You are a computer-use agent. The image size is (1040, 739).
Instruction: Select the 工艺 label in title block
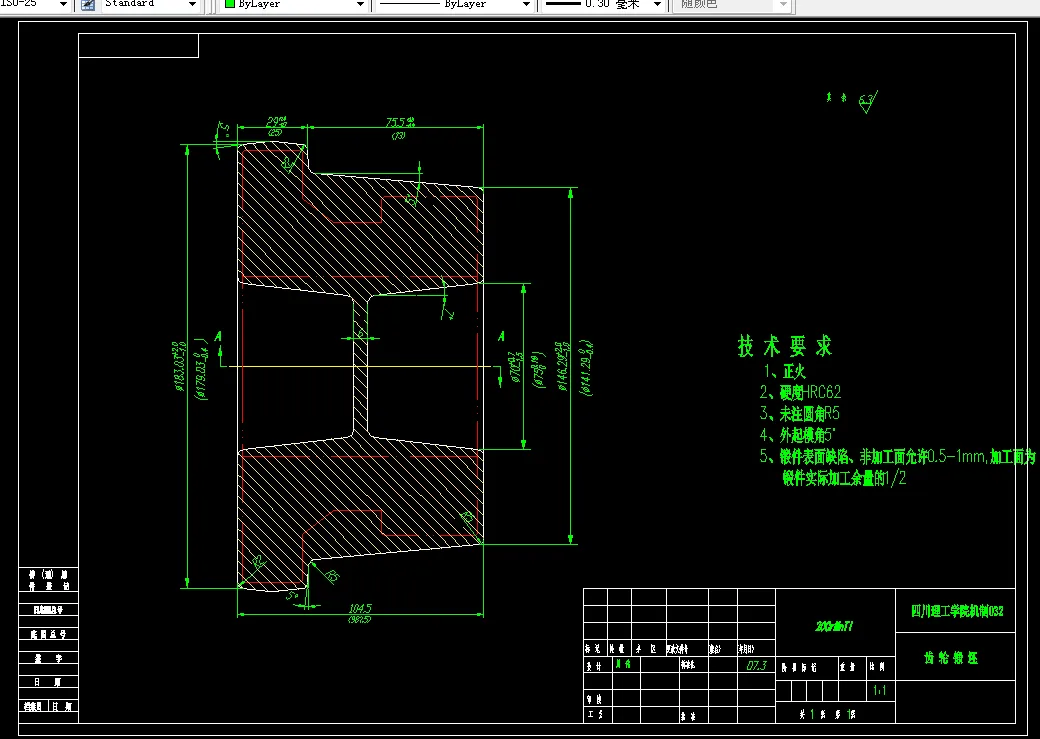pos(594,715)
